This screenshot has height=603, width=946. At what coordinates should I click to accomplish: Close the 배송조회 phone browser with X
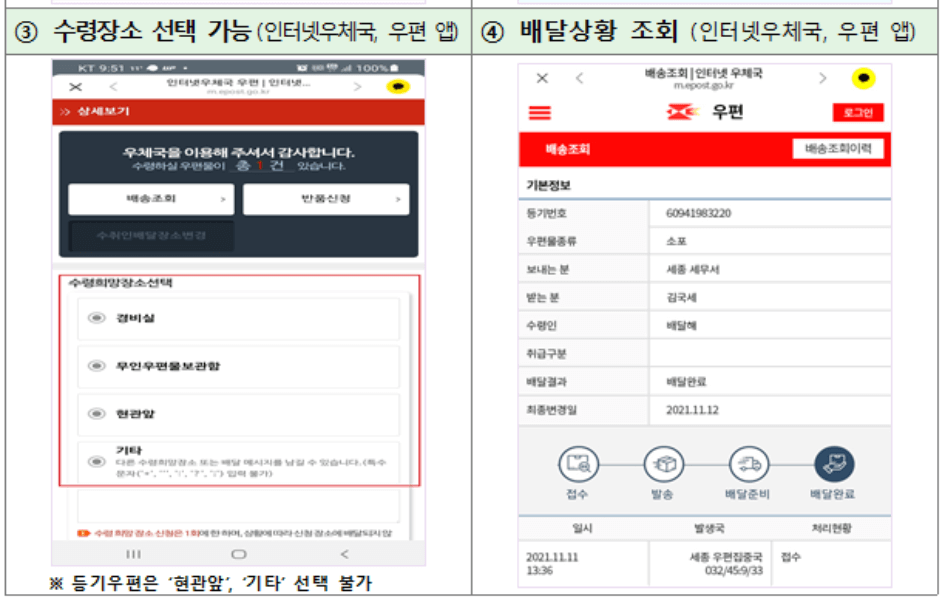pyautogui.click(x=542, y=78)
